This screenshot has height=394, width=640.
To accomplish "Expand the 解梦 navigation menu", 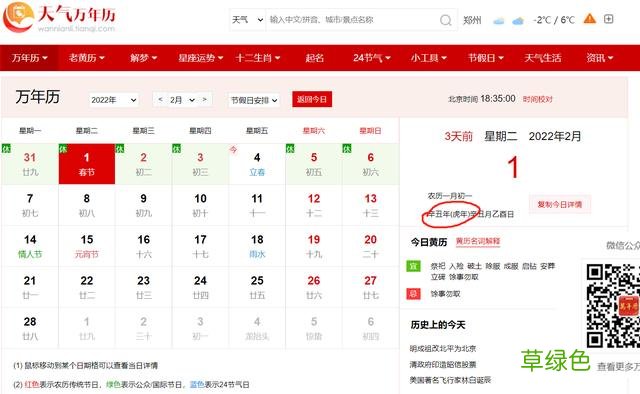I will click(x=143, y=58).
